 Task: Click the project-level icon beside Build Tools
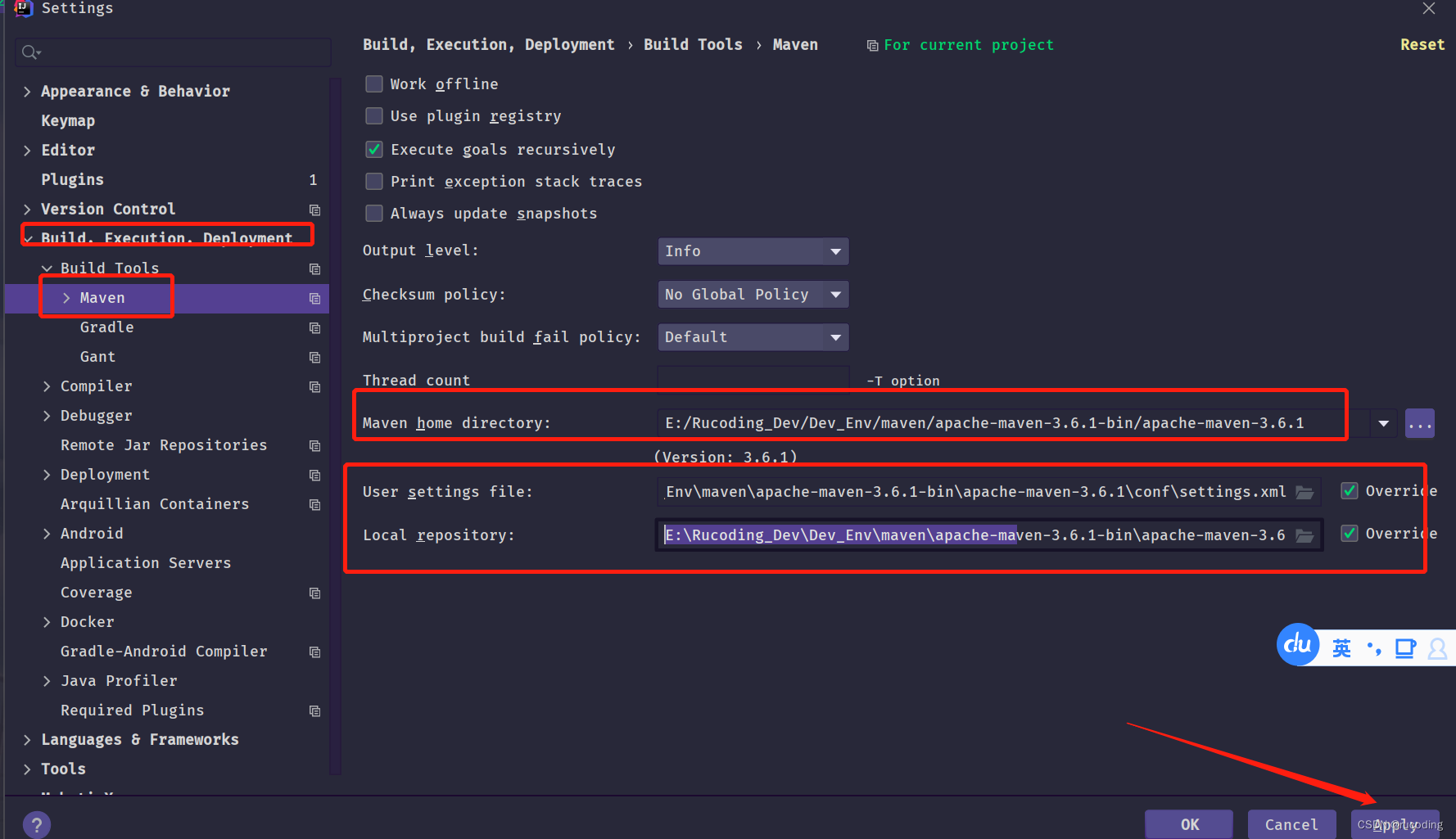point(314,268)
